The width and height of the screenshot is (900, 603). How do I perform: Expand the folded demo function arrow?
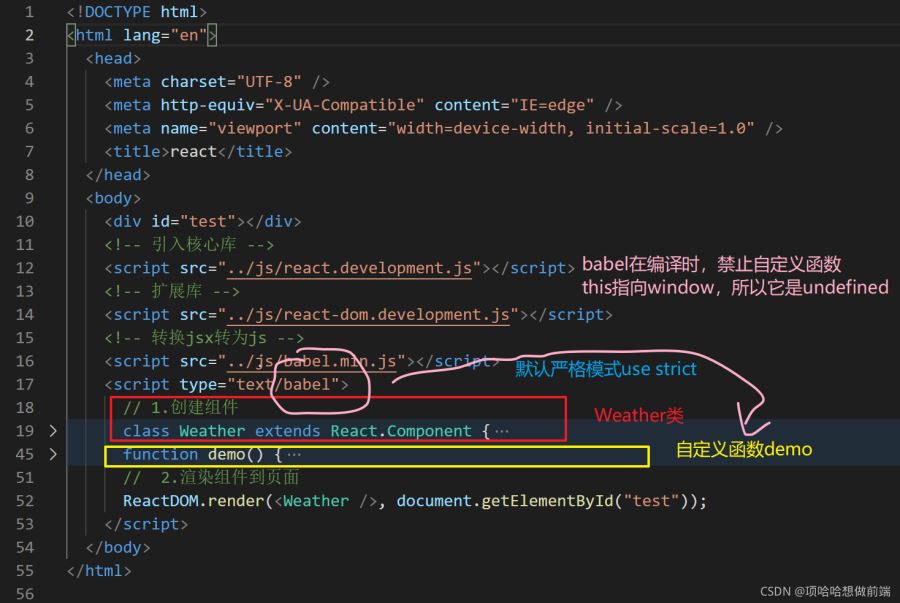53,454
